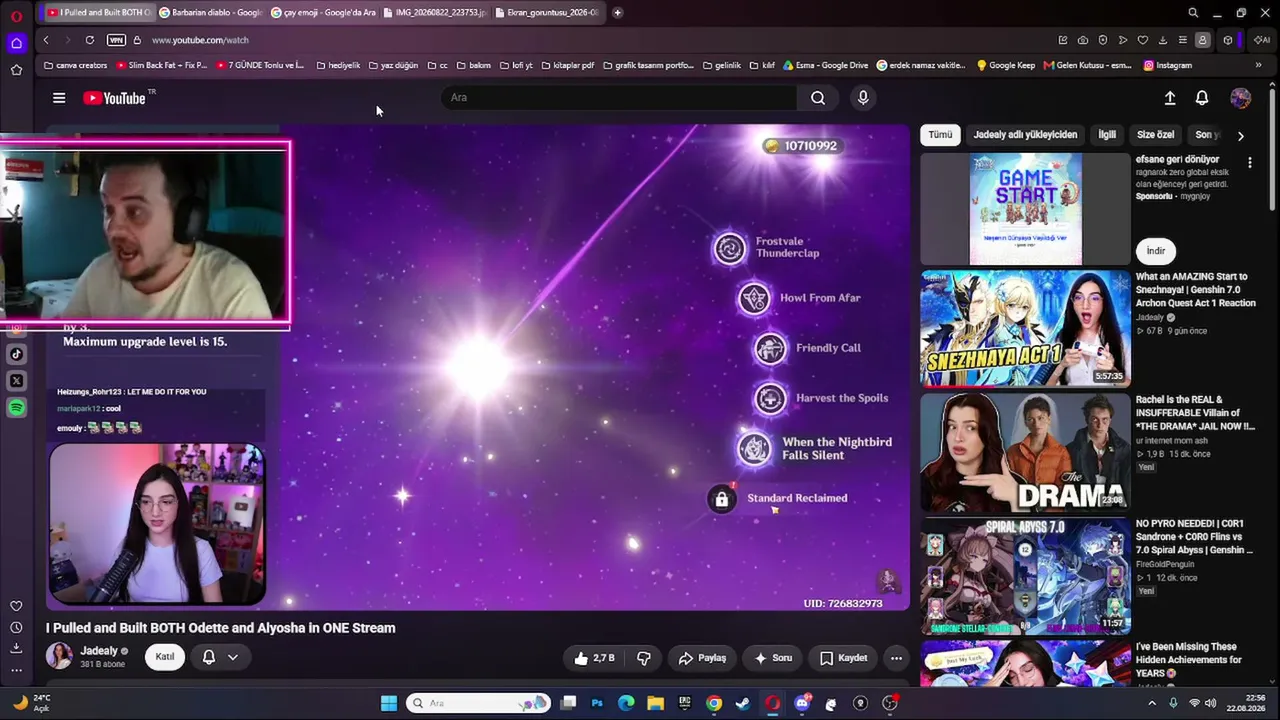Open more video actions three-dot menu
Viewport: 1280px width, 720px height.
tap(896, 658)
